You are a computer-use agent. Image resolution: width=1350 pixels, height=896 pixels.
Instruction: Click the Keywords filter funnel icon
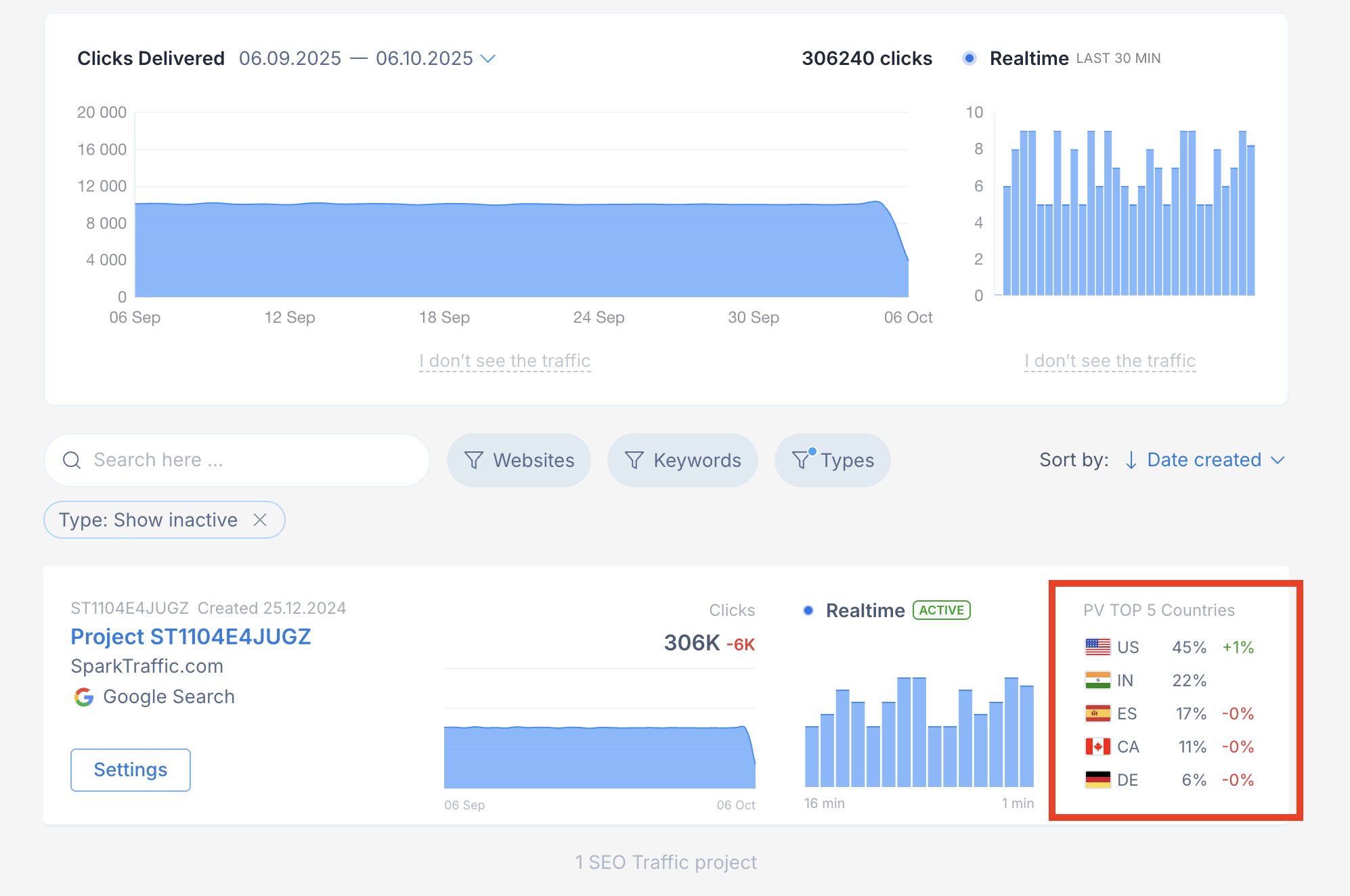[x=634, y=460]
